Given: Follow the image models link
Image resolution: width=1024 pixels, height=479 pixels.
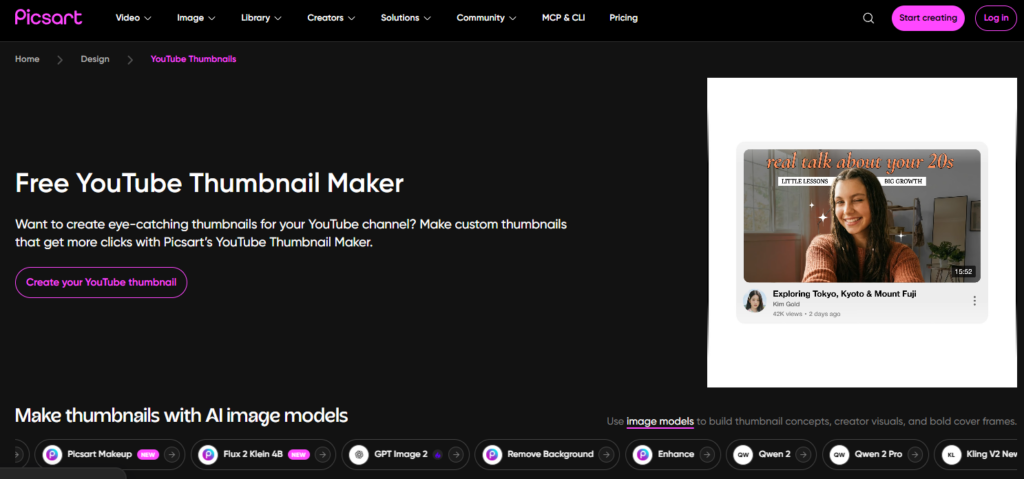Looking at the screenshot, I should click(x=660, y=421).
